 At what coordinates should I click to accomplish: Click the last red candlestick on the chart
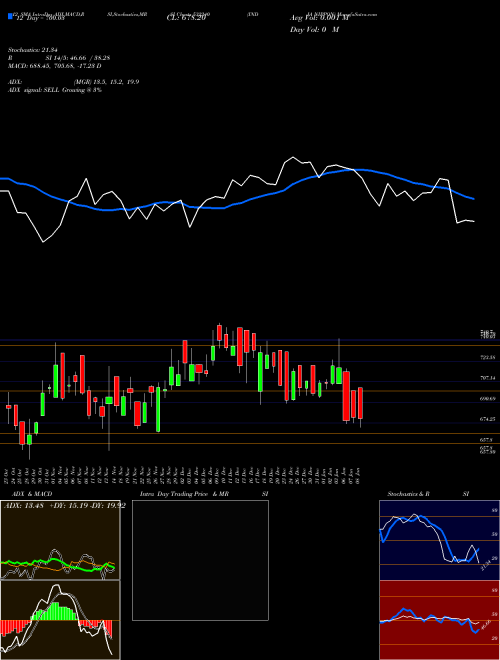pyautogui.click(x=360, y=403)
